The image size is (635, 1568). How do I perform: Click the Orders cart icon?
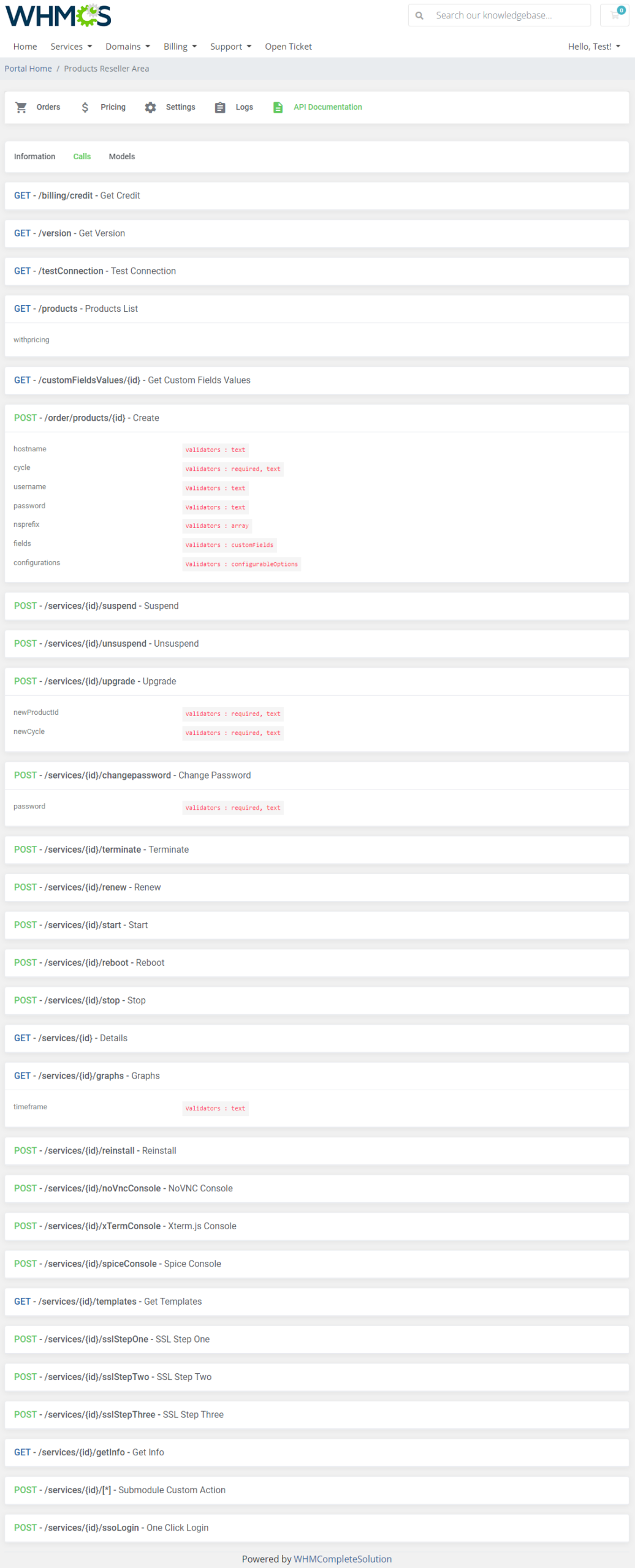click(x=21, y=107)
